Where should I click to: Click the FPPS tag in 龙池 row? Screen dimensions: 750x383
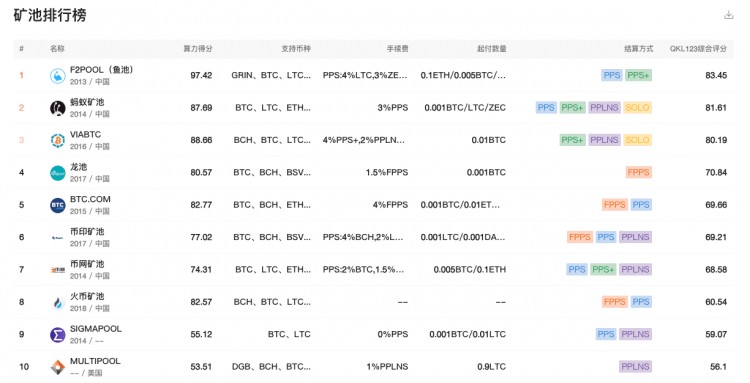pos(639,172)
